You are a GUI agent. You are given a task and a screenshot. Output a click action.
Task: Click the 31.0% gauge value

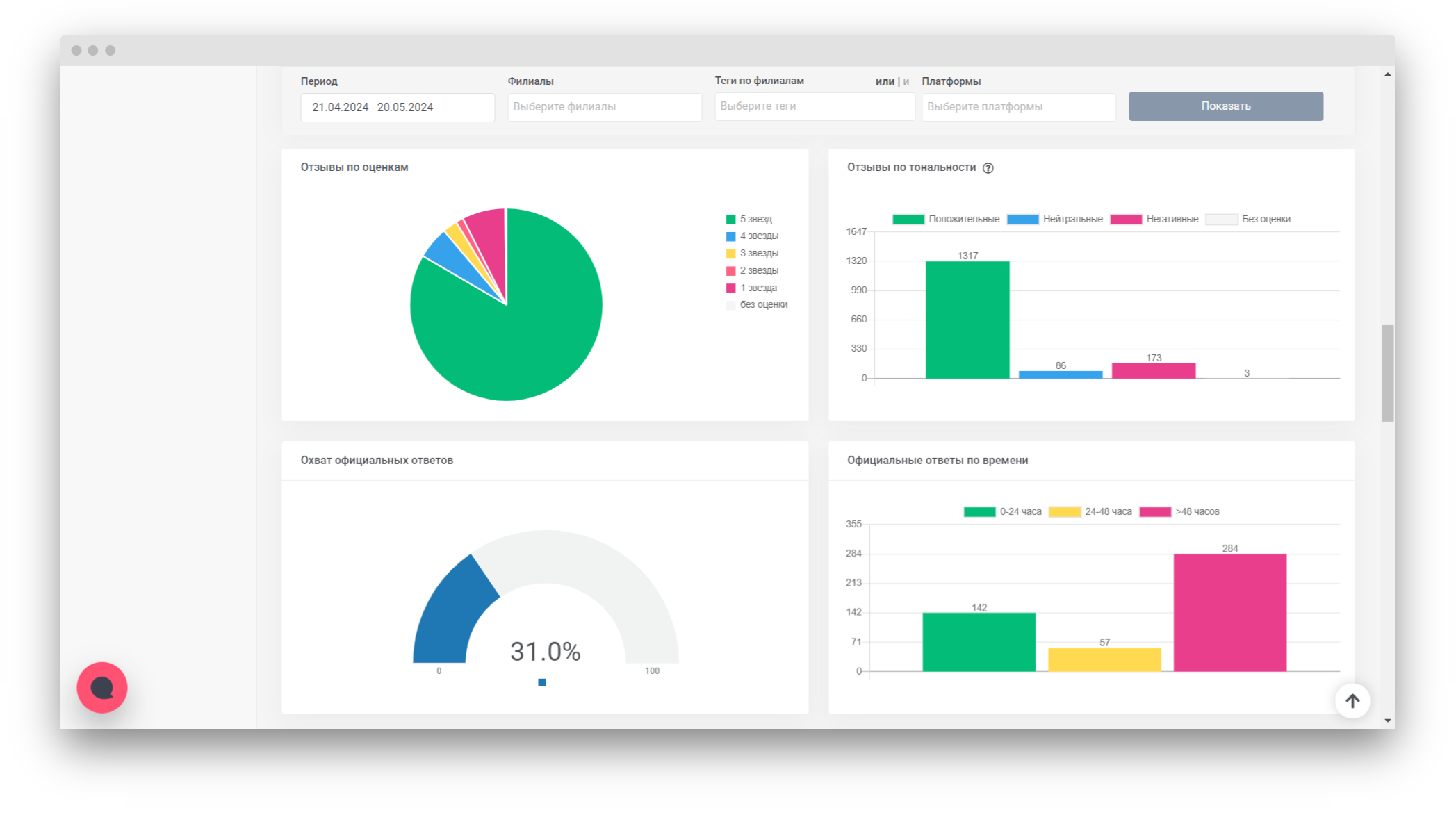(546, 652)
